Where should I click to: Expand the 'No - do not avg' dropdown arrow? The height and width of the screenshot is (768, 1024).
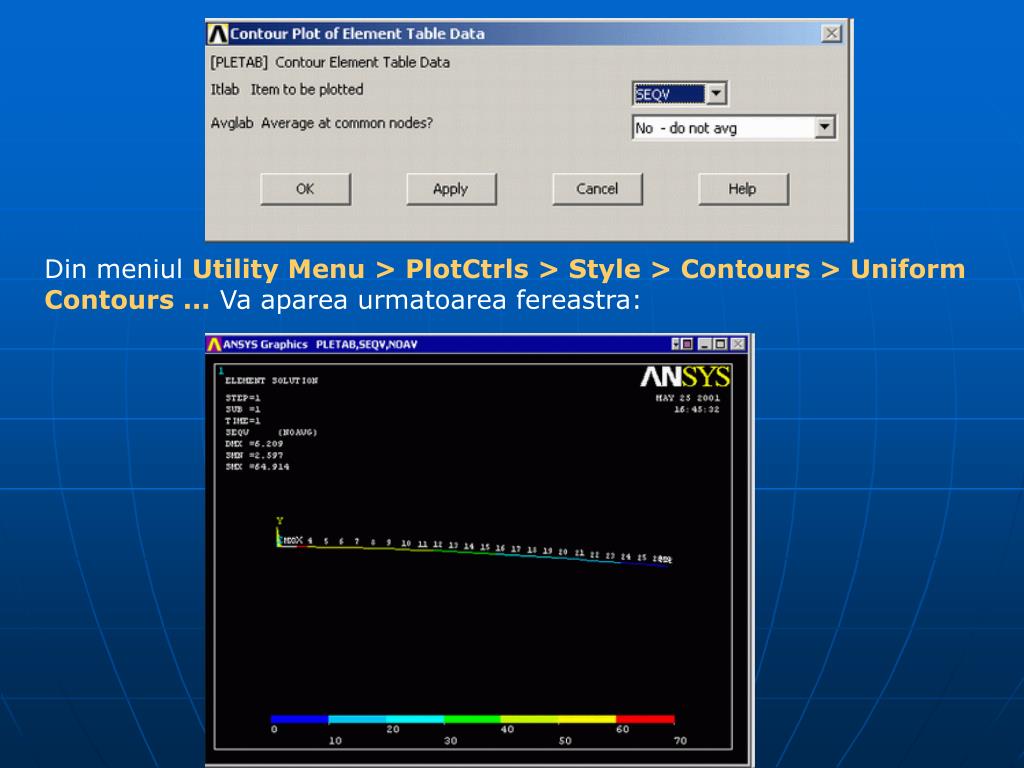[x=825, y=127]
